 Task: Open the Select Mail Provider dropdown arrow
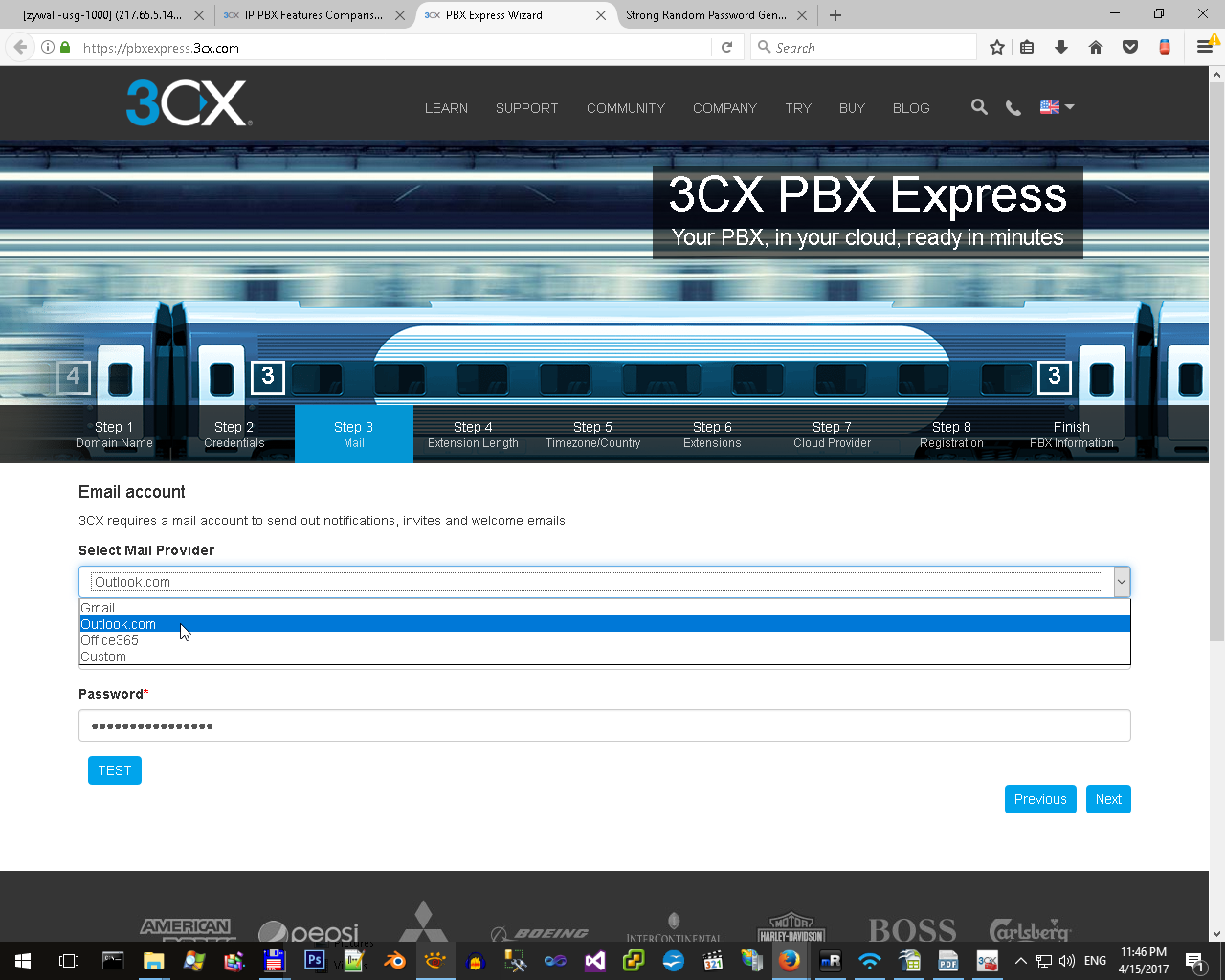coord(1121,582)
